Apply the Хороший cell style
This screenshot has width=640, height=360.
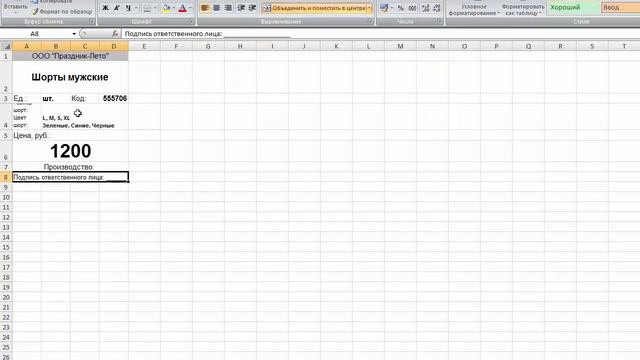pyautogui.click(x=573, y=7)
